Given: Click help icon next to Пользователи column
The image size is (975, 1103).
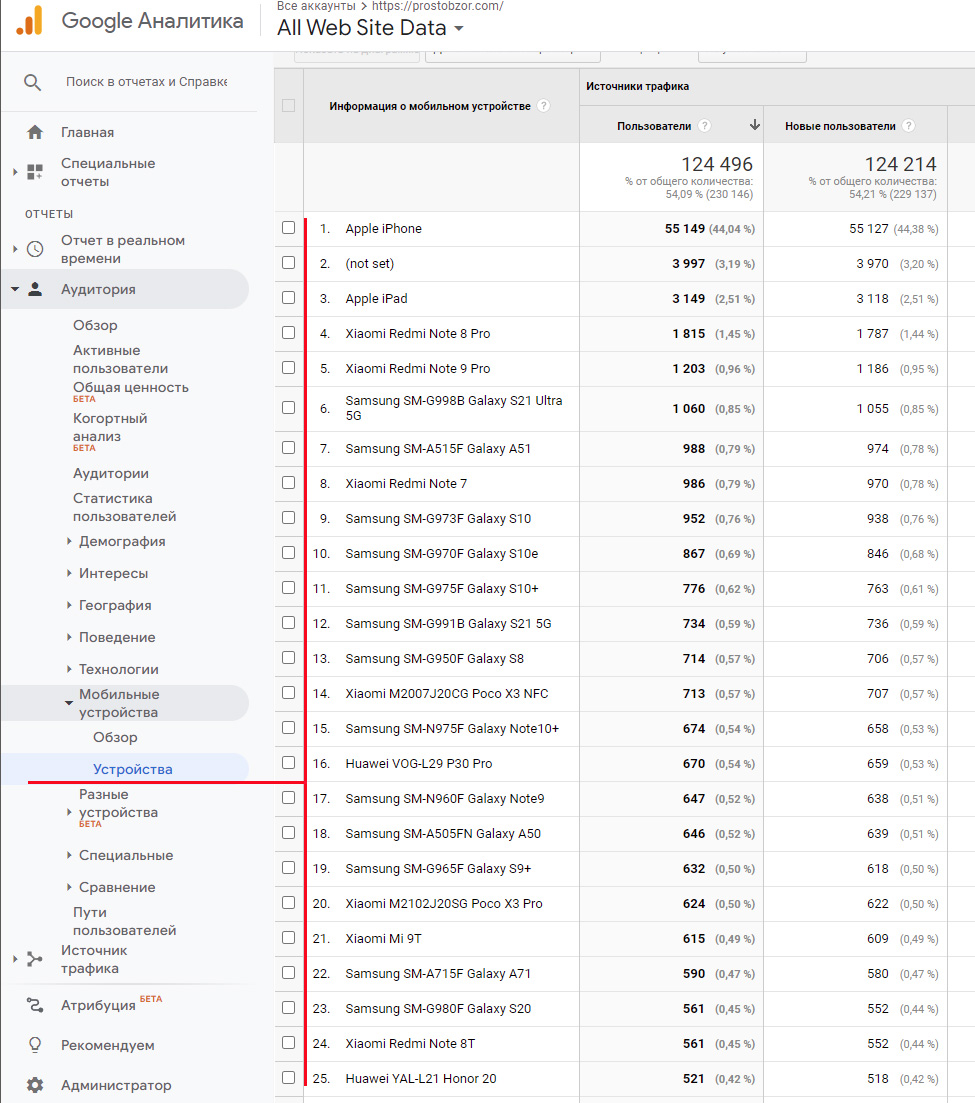Looking at the screenshot, I should [705, 126].
